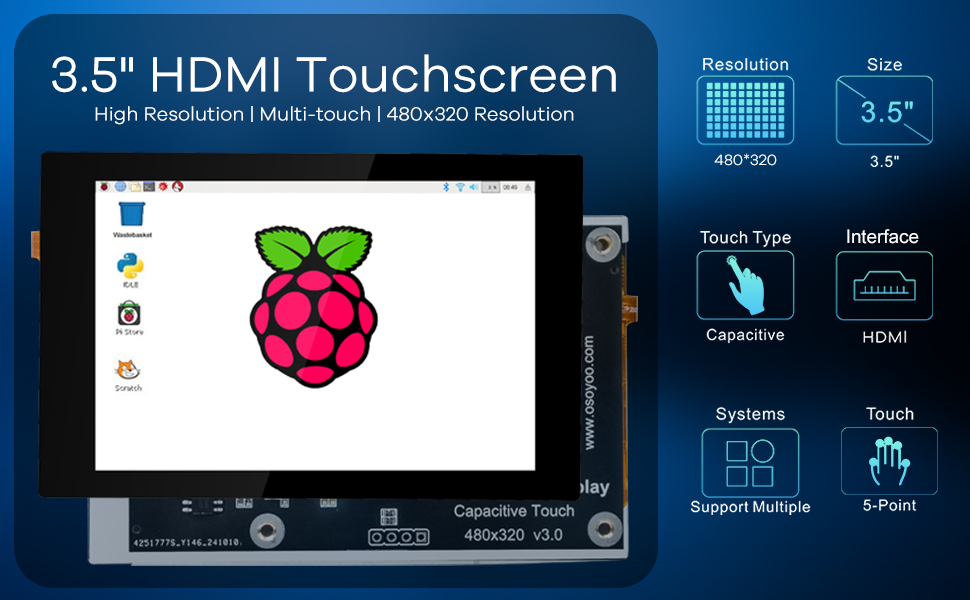Launch the web browser globe icon
Screen dimensions: 970x600
click(x=120, y=186)
